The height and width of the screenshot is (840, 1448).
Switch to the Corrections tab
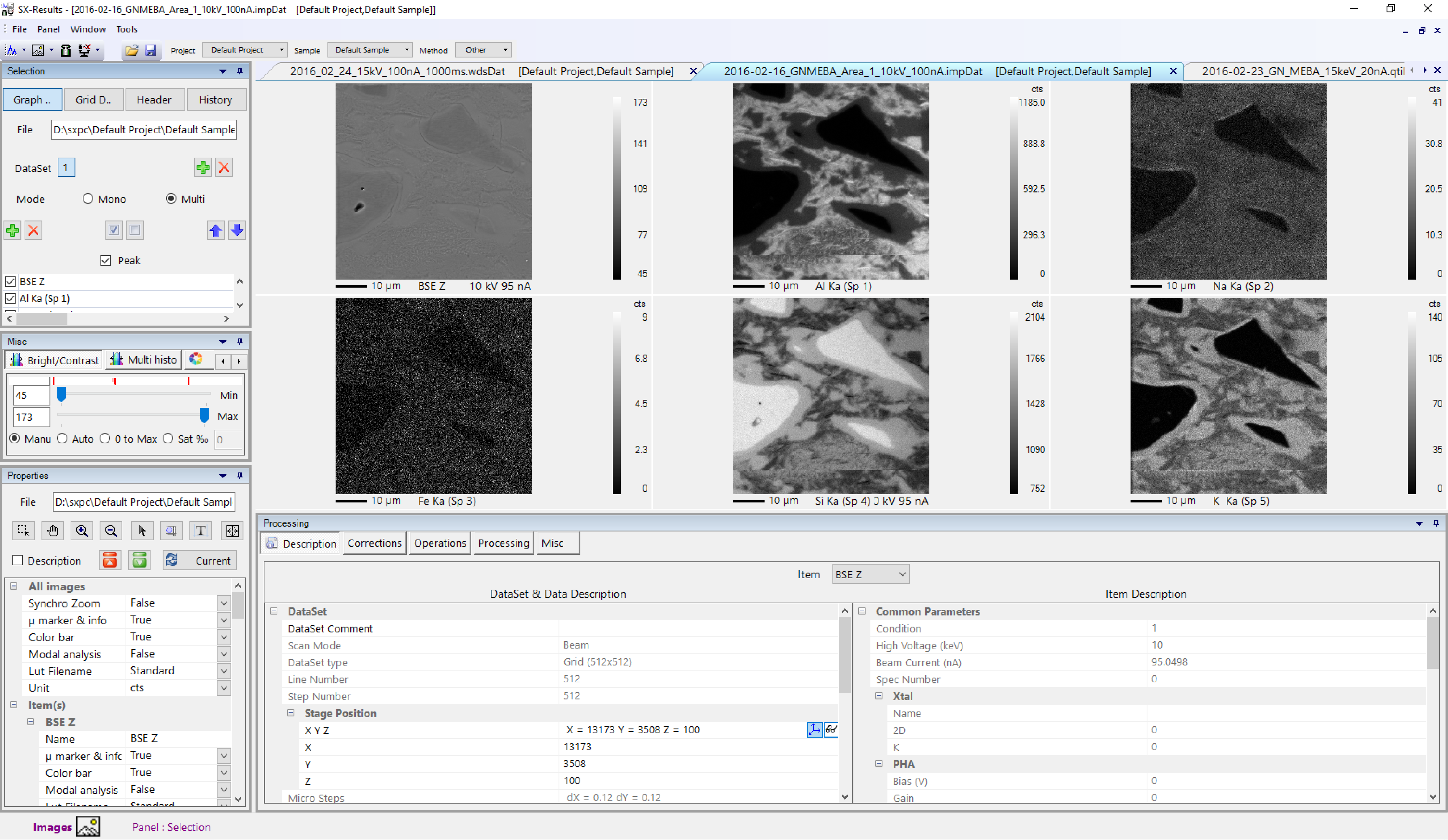pyautogui.click(x=374, y=543)
